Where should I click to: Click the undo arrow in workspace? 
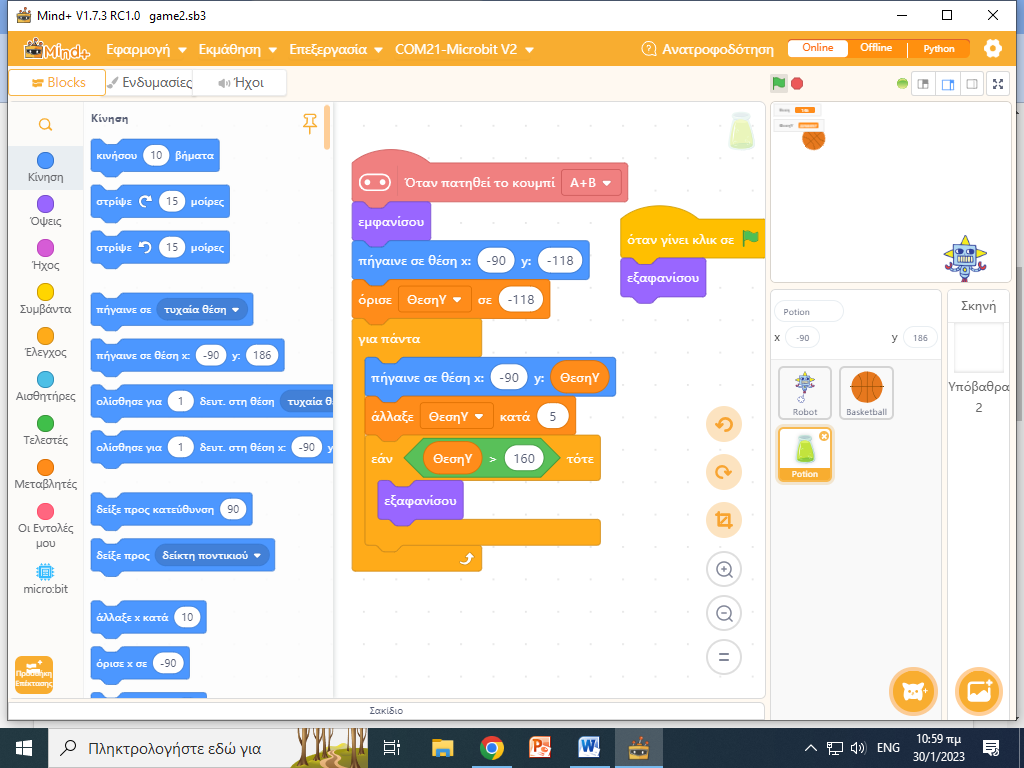pyautogui.click(x=723, y=425)
